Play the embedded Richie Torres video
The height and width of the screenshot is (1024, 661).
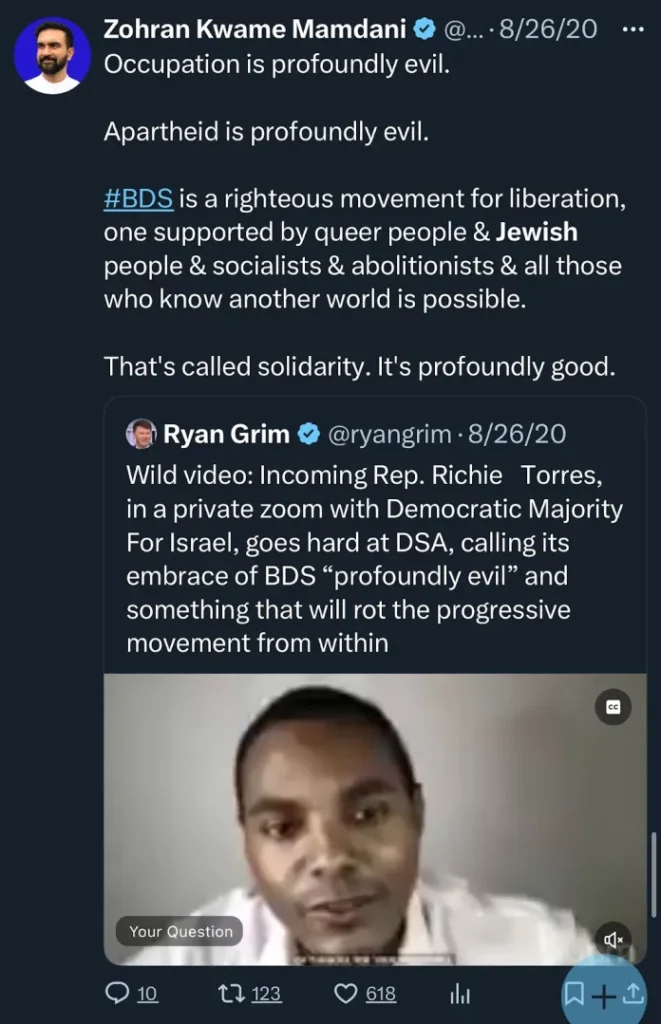click(375, 820)
